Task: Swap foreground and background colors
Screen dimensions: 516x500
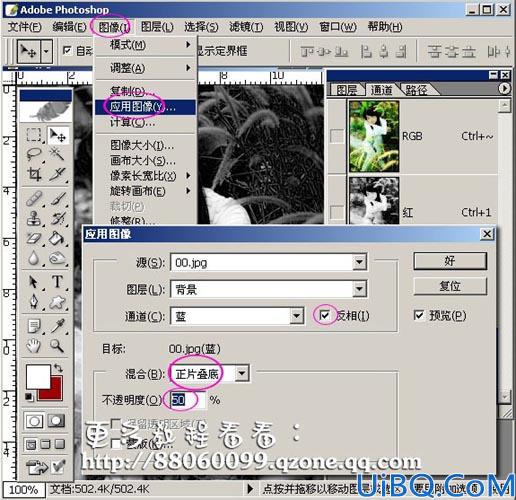Action: pos(58,368)
